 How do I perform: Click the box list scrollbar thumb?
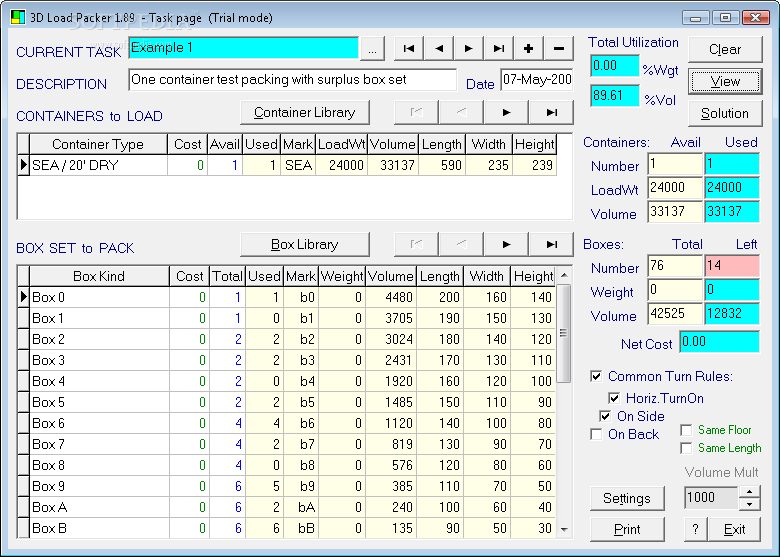[563, 333]
